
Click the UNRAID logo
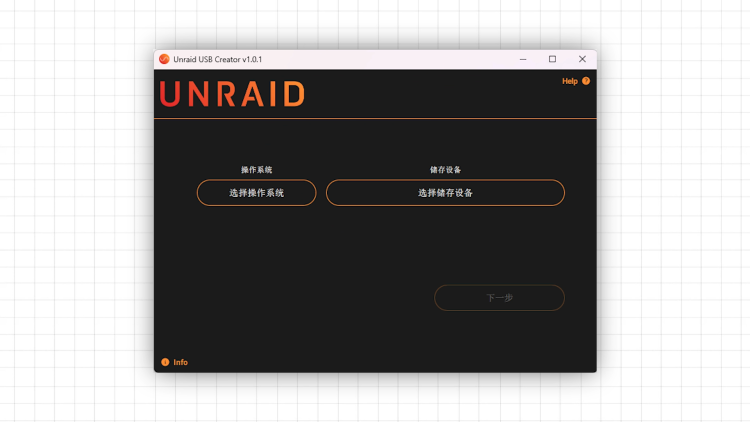[232, 93]
